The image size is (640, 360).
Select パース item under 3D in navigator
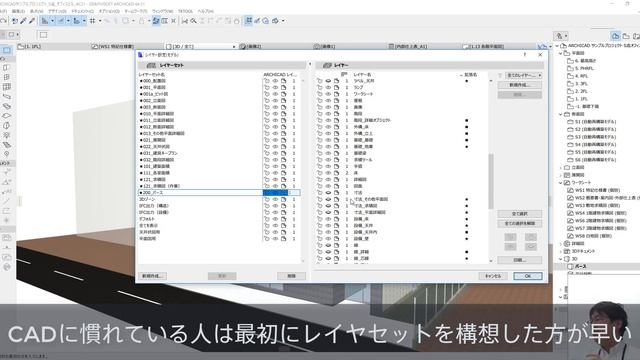coord(580,266)
